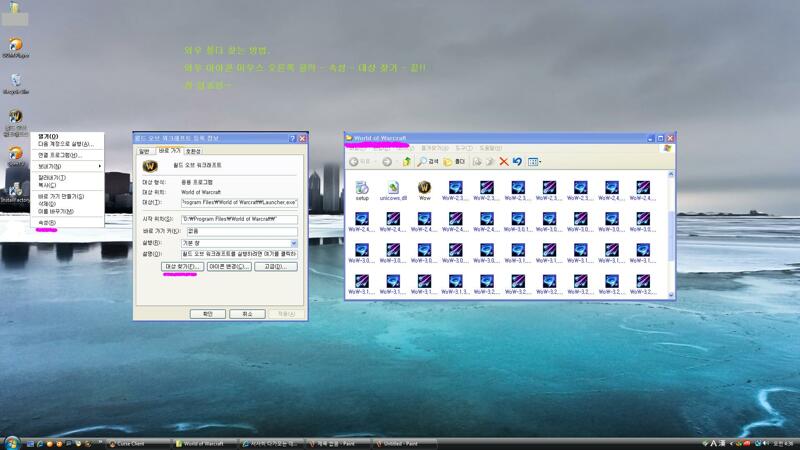Switch to the 바로 가기 tab
The height and width of the screenshot is (450, 800).
point(169,151)
